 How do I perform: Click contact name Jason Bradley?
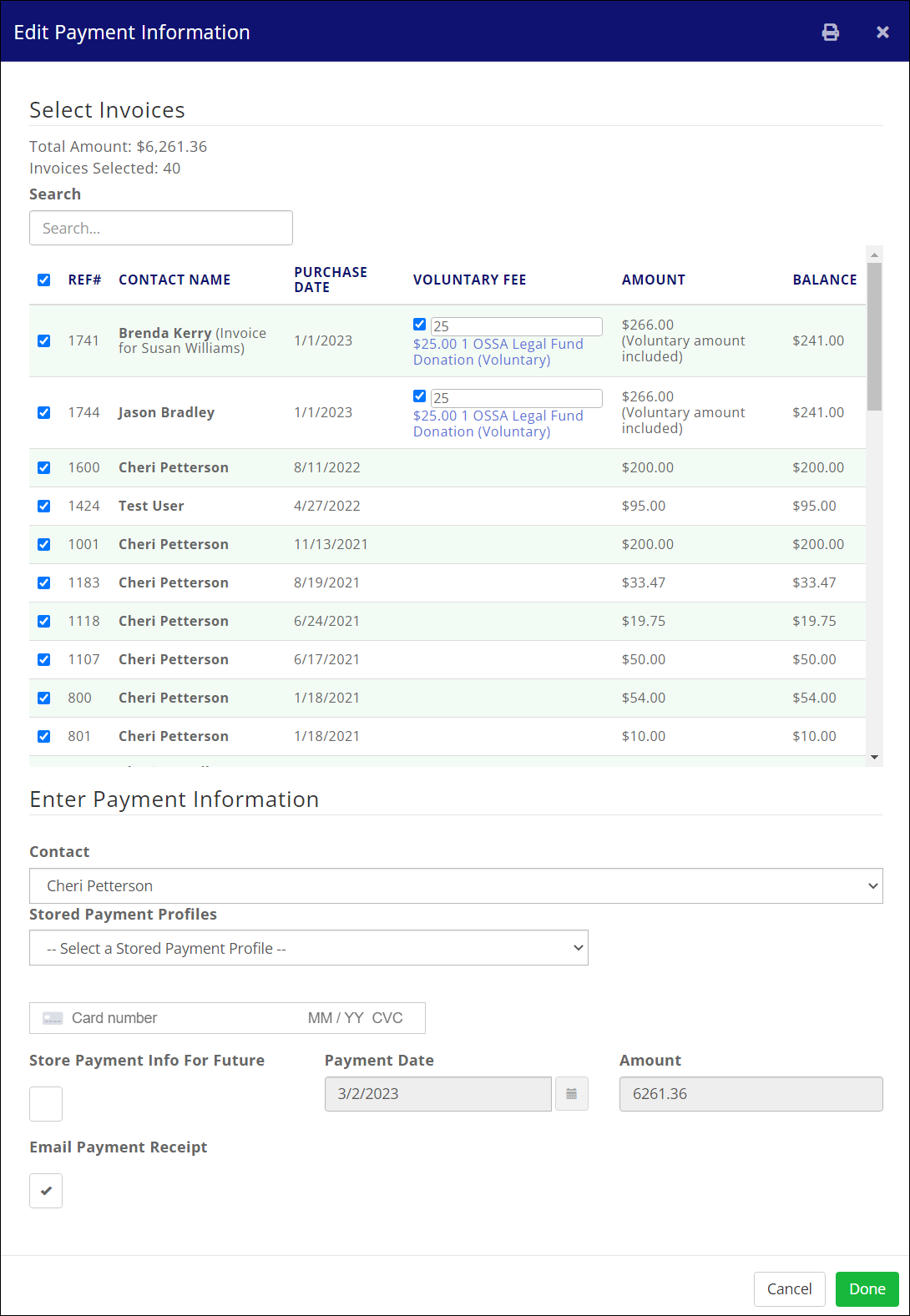click(x=166, y=412)
